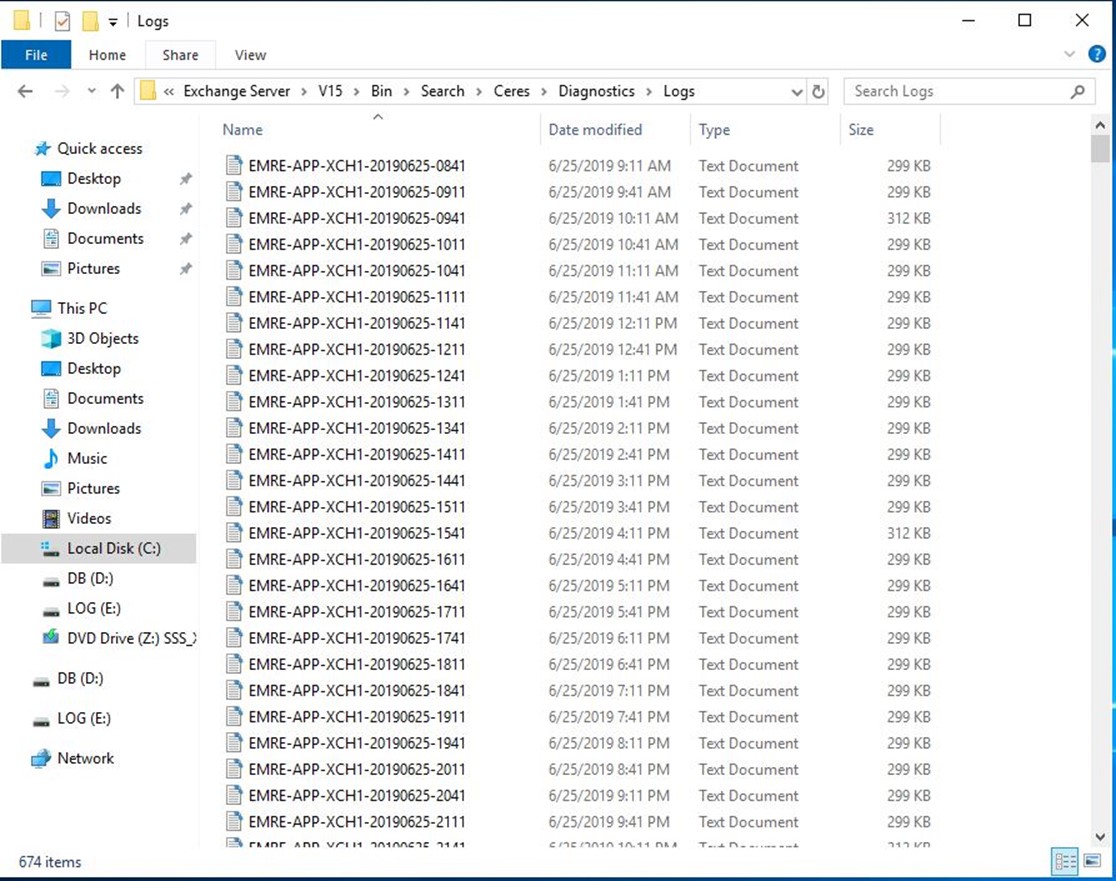Click the pin icon beside Downloads
This screenshot has width=1116, height=881.
pyautogui.click(x=186, y=209)
